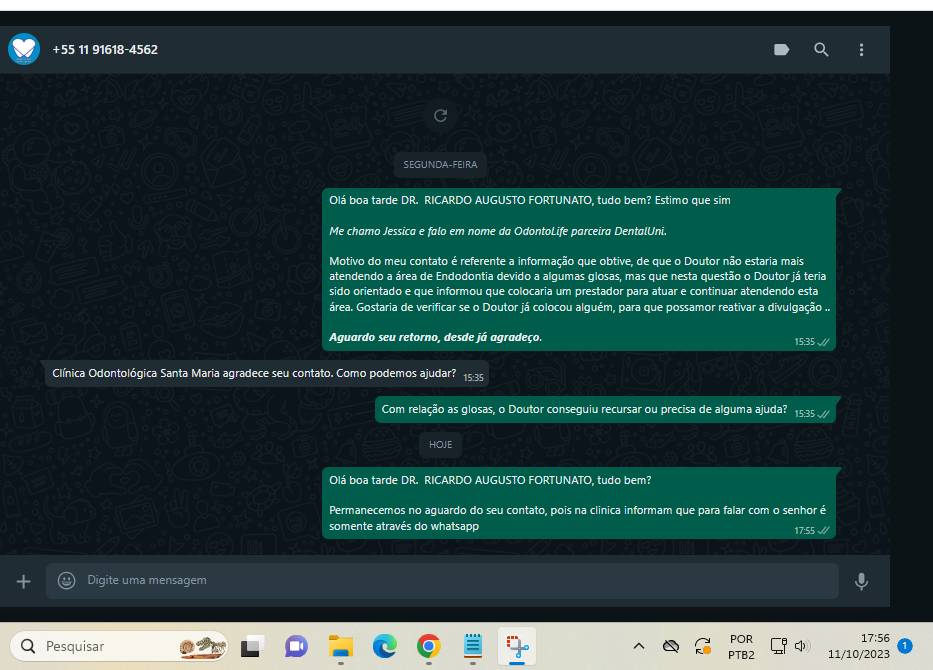Open the Notepad taskbar icon

coord(472,646)
